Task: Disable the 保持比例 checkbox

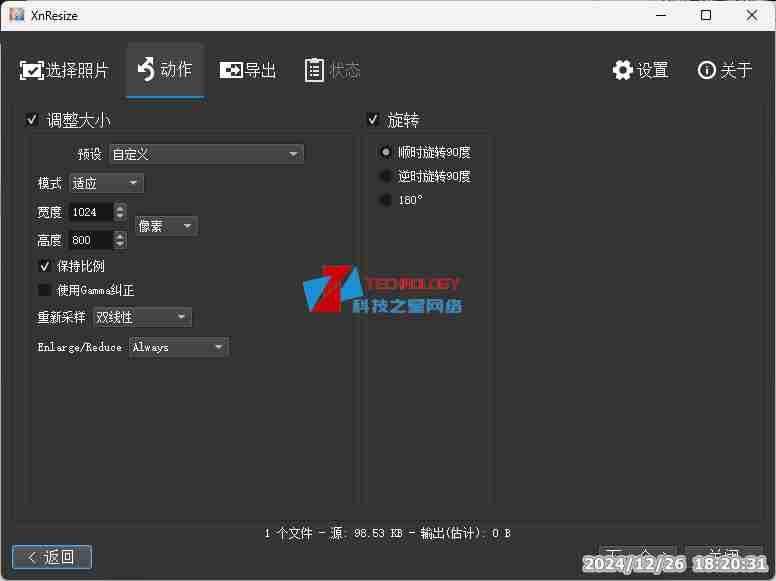Action: [45, 266]
